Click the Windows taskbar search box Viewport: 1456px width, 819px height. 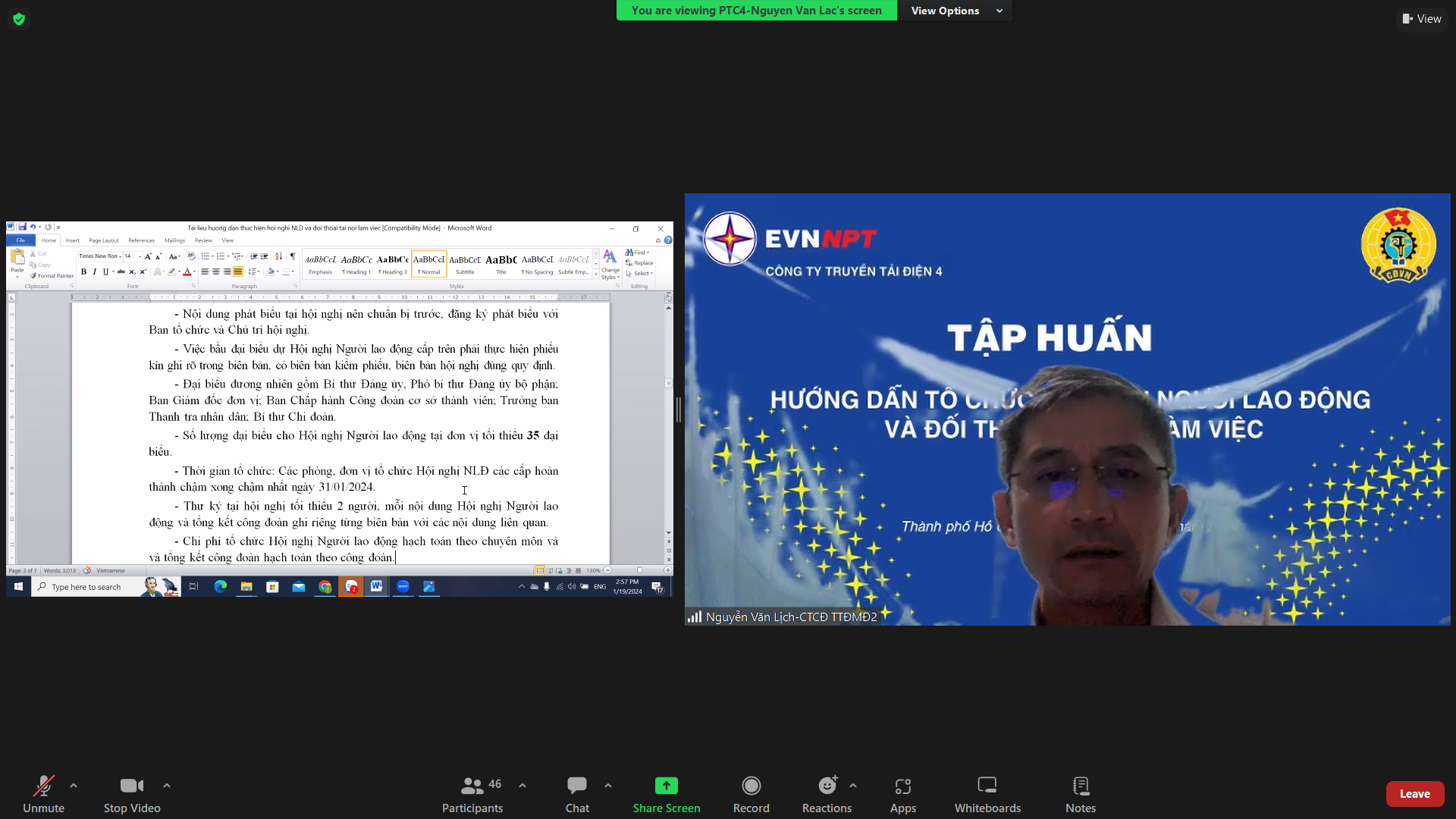86,587
